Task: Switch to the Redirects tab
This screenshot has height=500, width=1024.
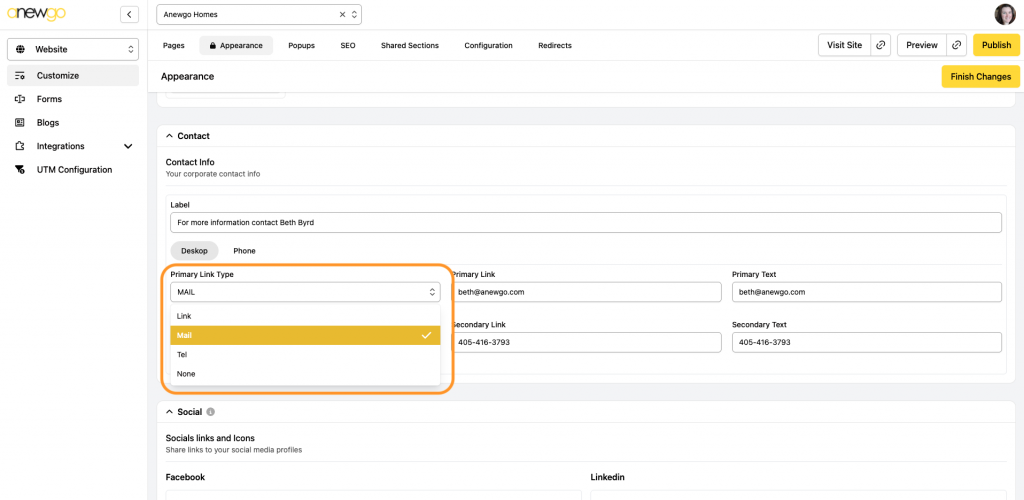Action: click(555, 45)
